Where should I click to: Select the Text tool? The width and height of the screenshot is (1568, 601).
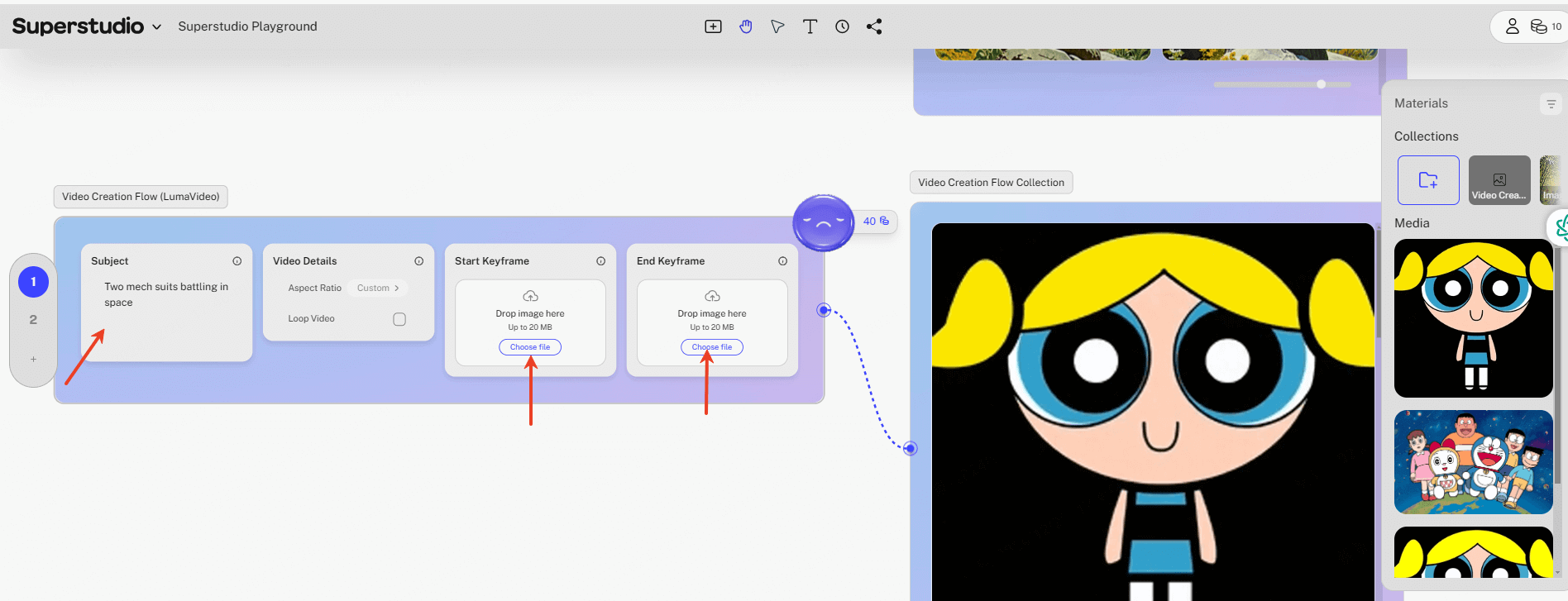point(810,26)
